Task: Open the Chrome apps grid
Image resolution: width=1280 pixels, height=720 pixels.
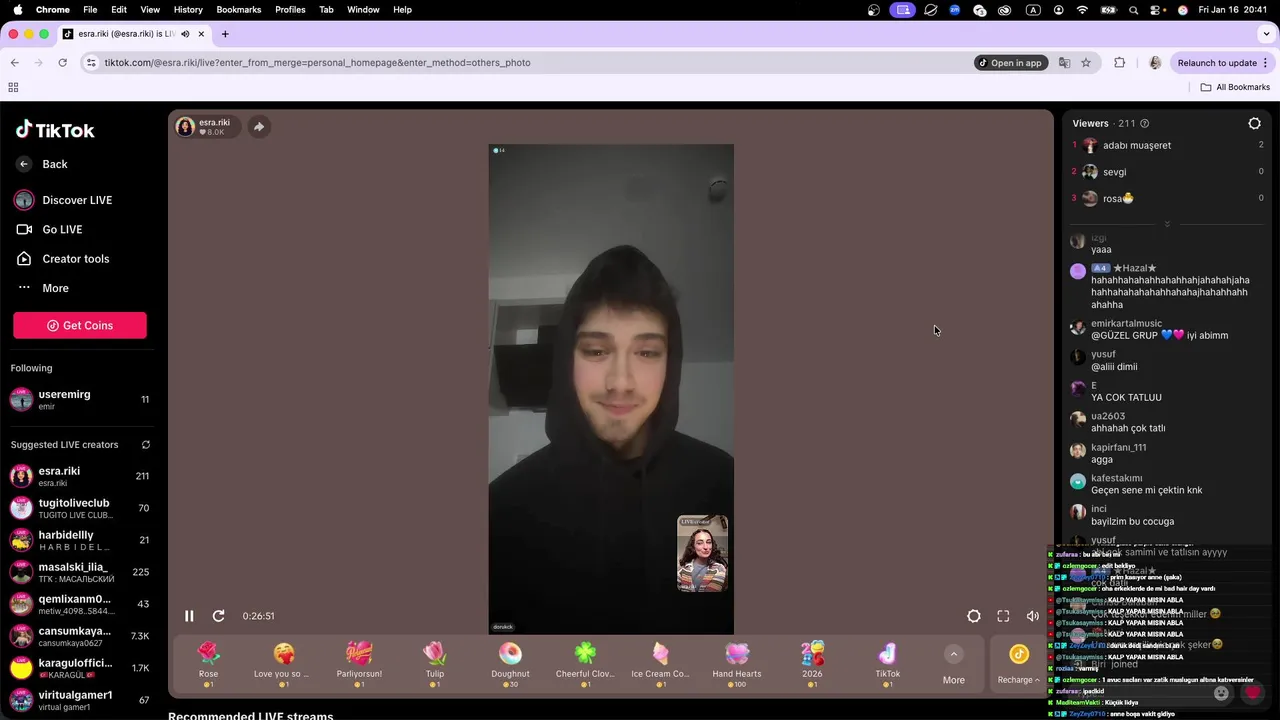Action: 13,87
